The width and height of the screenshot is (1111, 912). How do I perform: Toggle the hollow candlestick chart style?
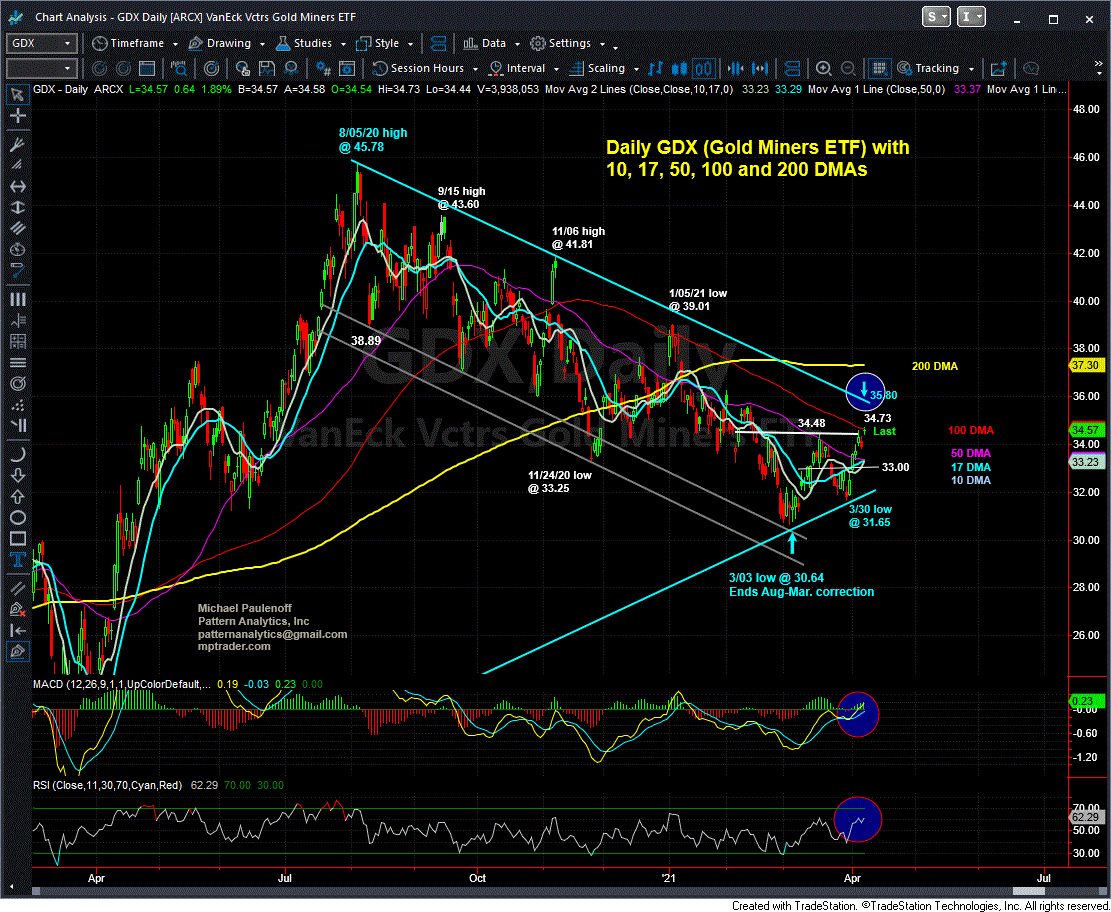click(704, 69)
